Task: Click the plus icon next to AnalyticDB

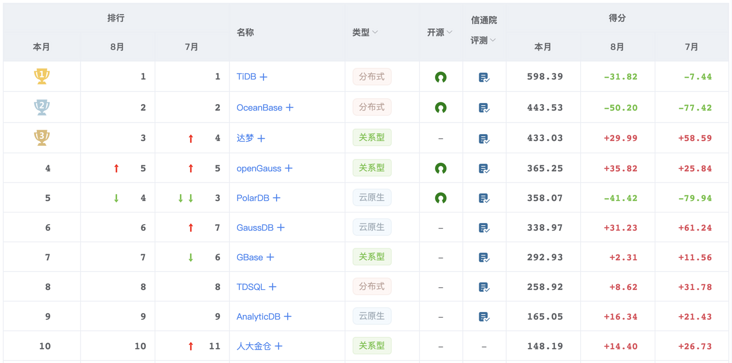Action: coord(288,316)
